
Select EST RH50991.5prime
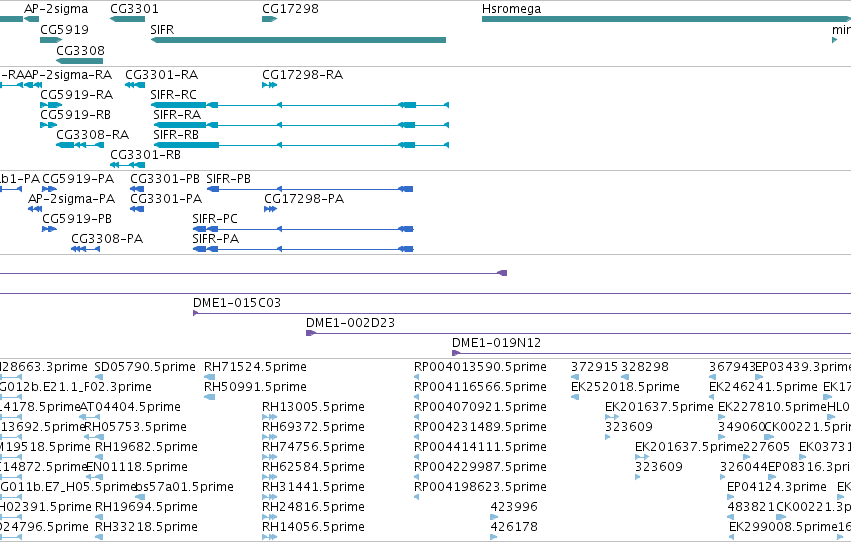click(255, 387)
